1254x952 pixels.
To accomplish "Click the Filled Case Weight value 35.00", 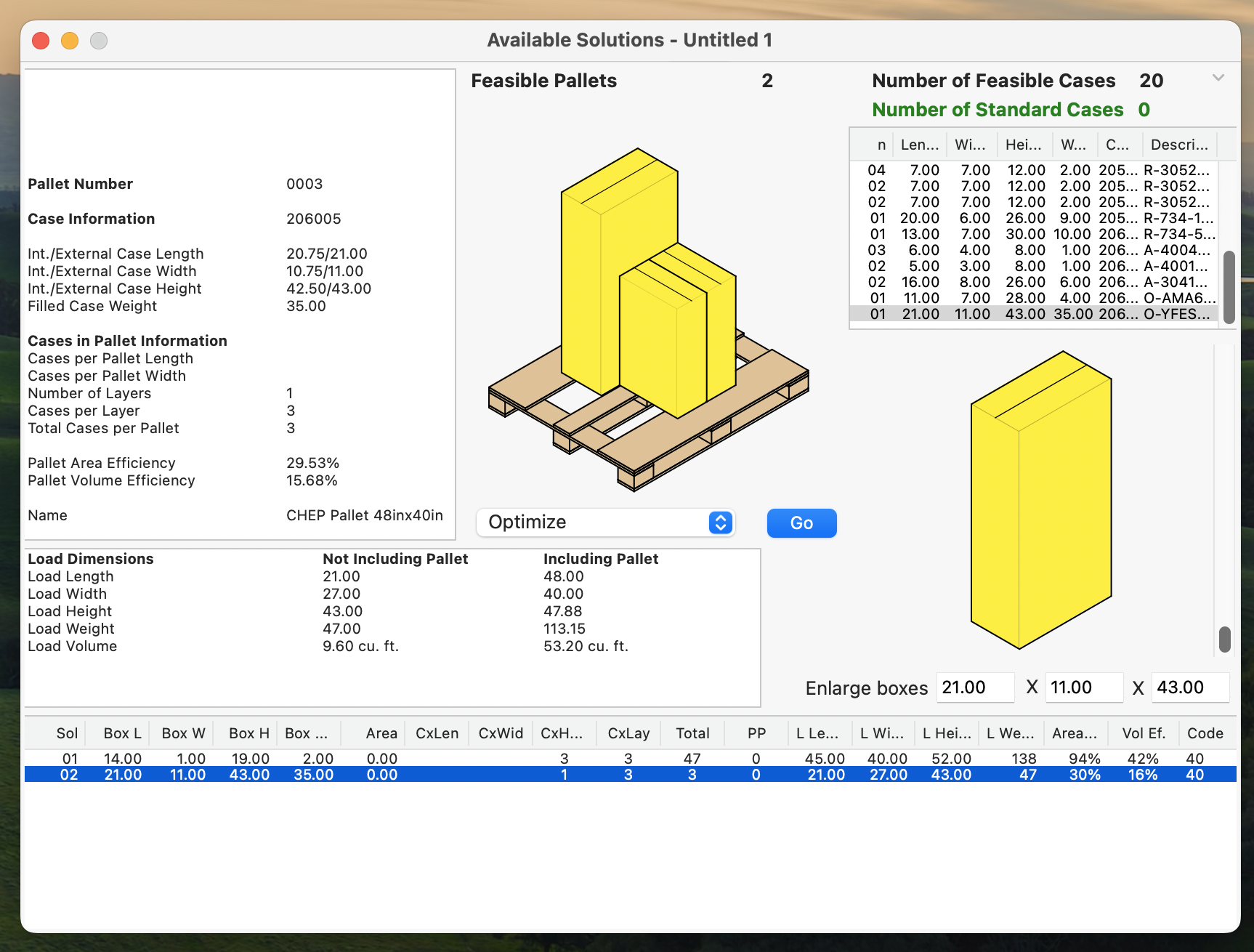I will [x=306, y=306].
